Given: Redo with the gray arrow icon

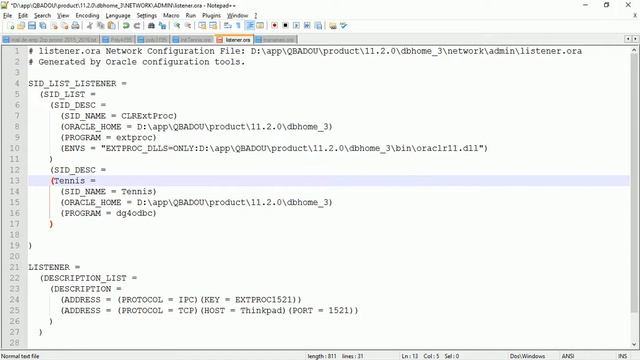Looking at the screenshot, I should pyautogui.click(x=137, y=26).
